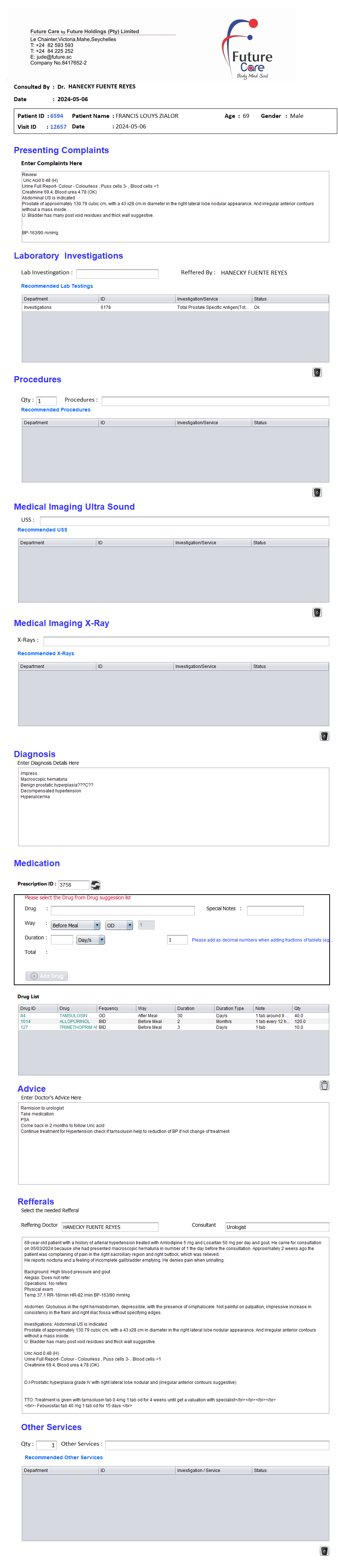Image resolution: width=338 pixels, height=1568 pixels.
Task: Select the TAMSULOSIN row in Drug List
Action: (73, 1016)
